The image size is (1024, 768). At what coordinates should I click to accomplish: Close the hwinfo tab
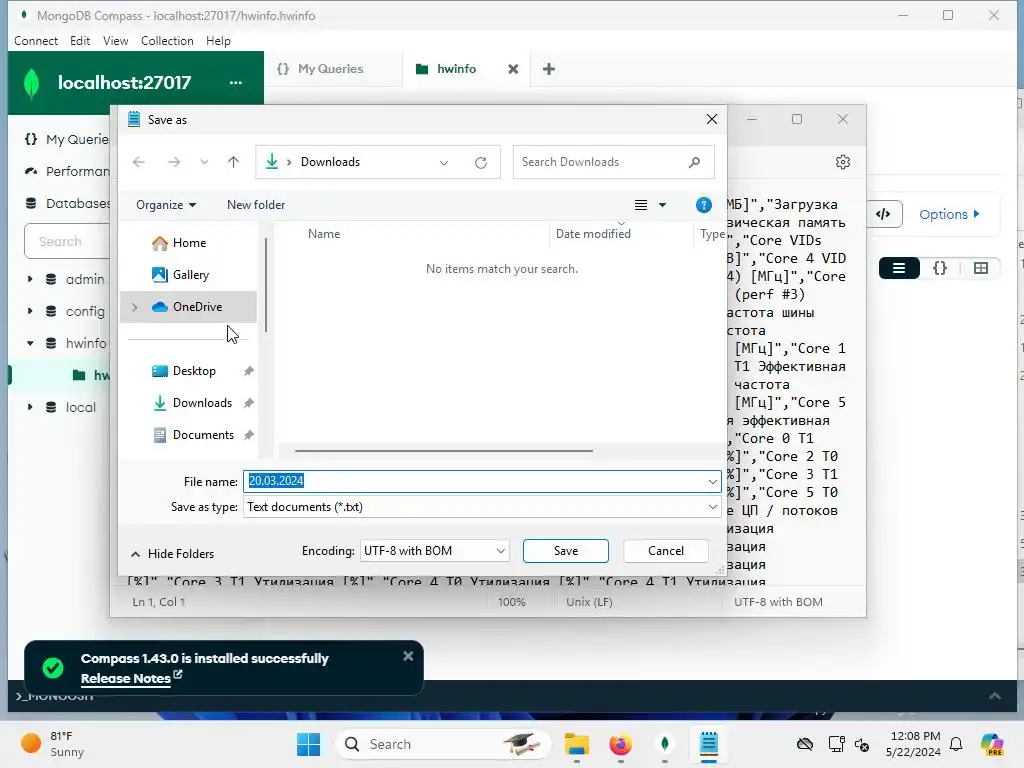pyautogui.click(x=513, y=69)
